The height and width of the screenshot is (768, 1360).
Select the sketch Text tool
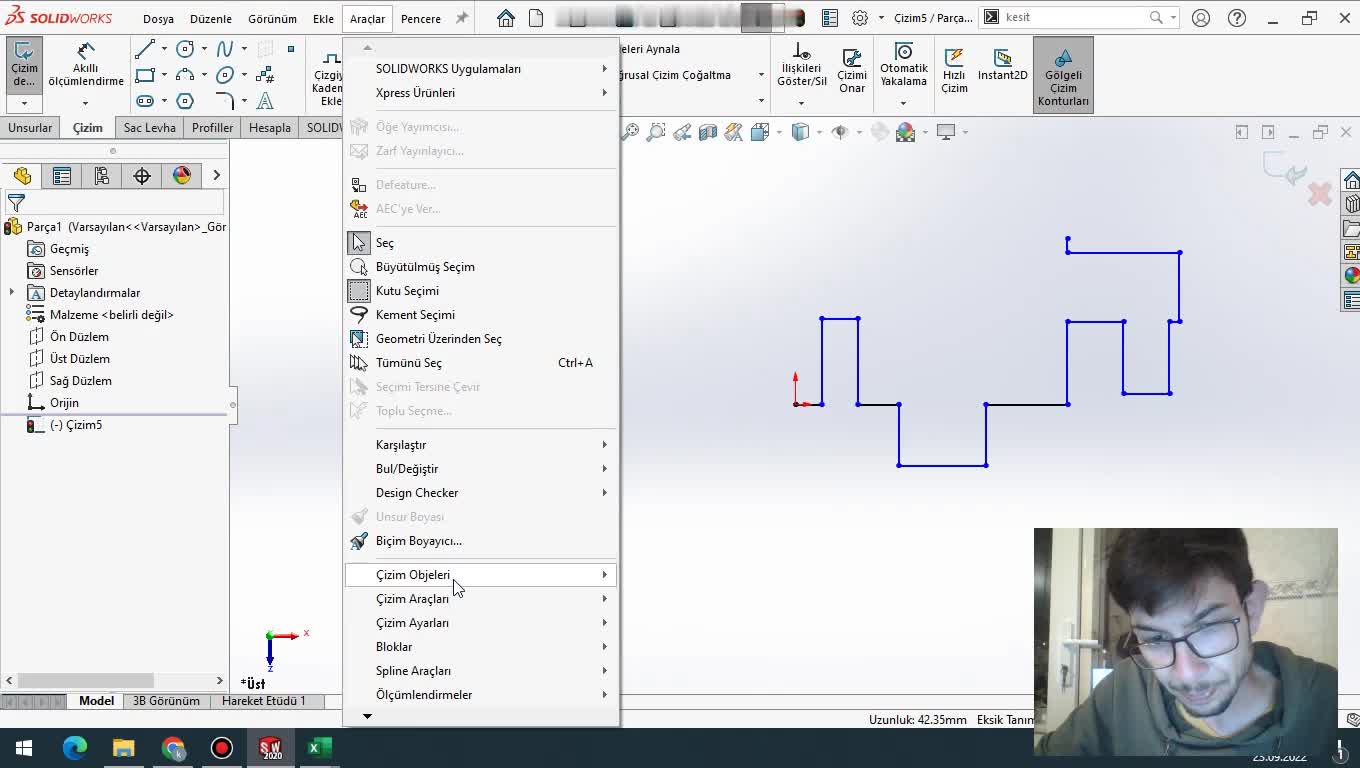point(265,101)
